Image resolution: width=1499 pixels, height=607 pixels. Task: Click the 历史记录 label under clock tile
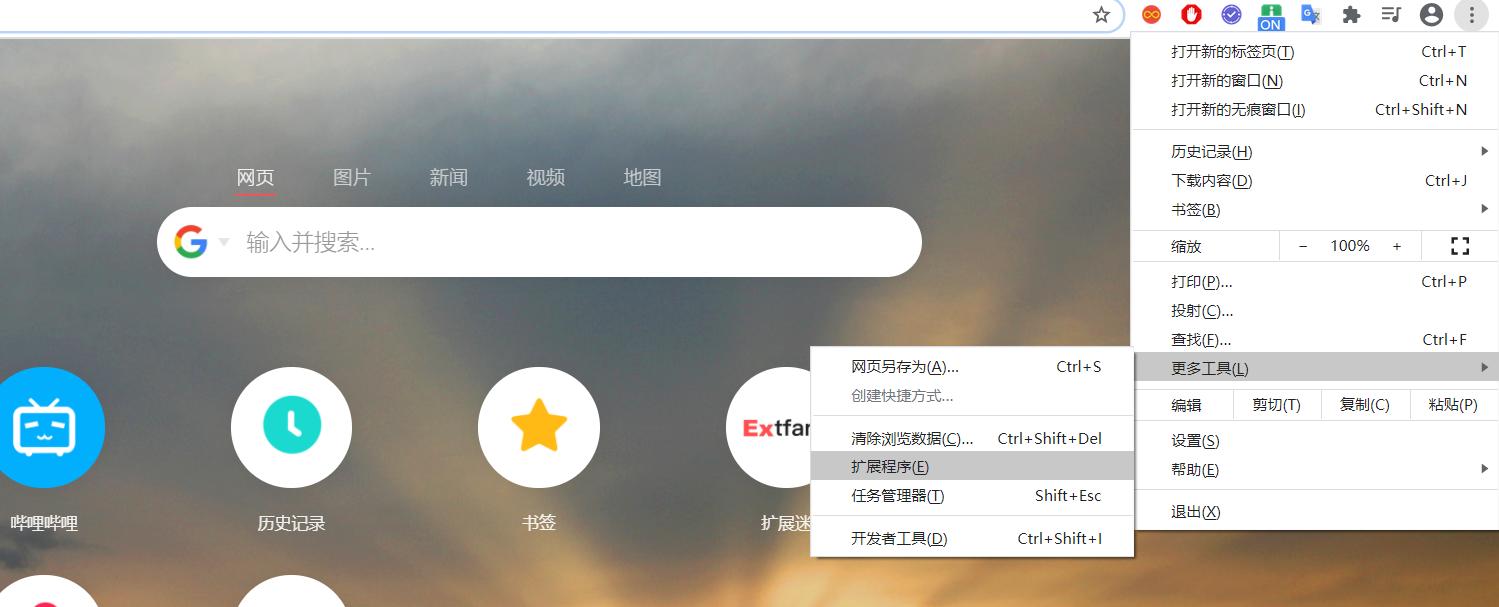291,523
